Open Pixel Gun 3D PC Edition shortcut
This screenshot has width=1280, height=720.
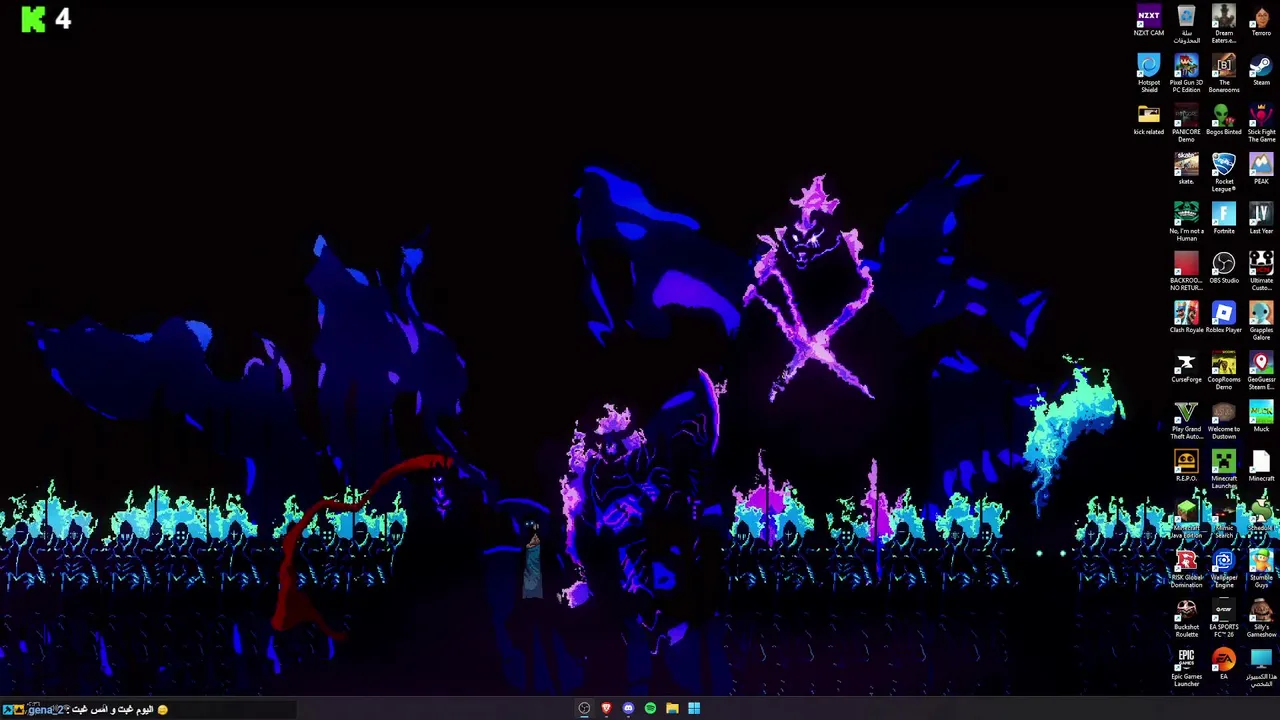point(1186,74)
